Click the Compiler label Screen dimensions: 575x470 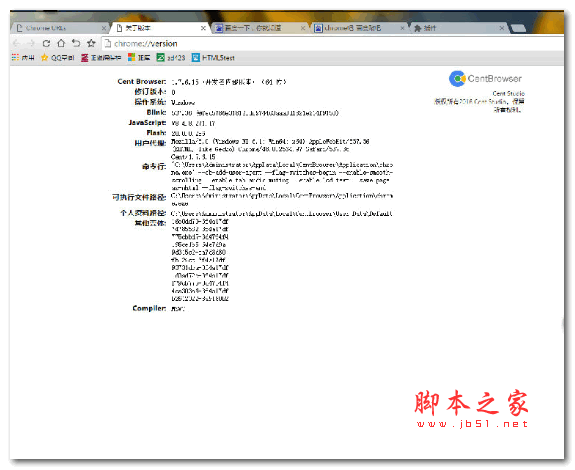pos(149,308)
